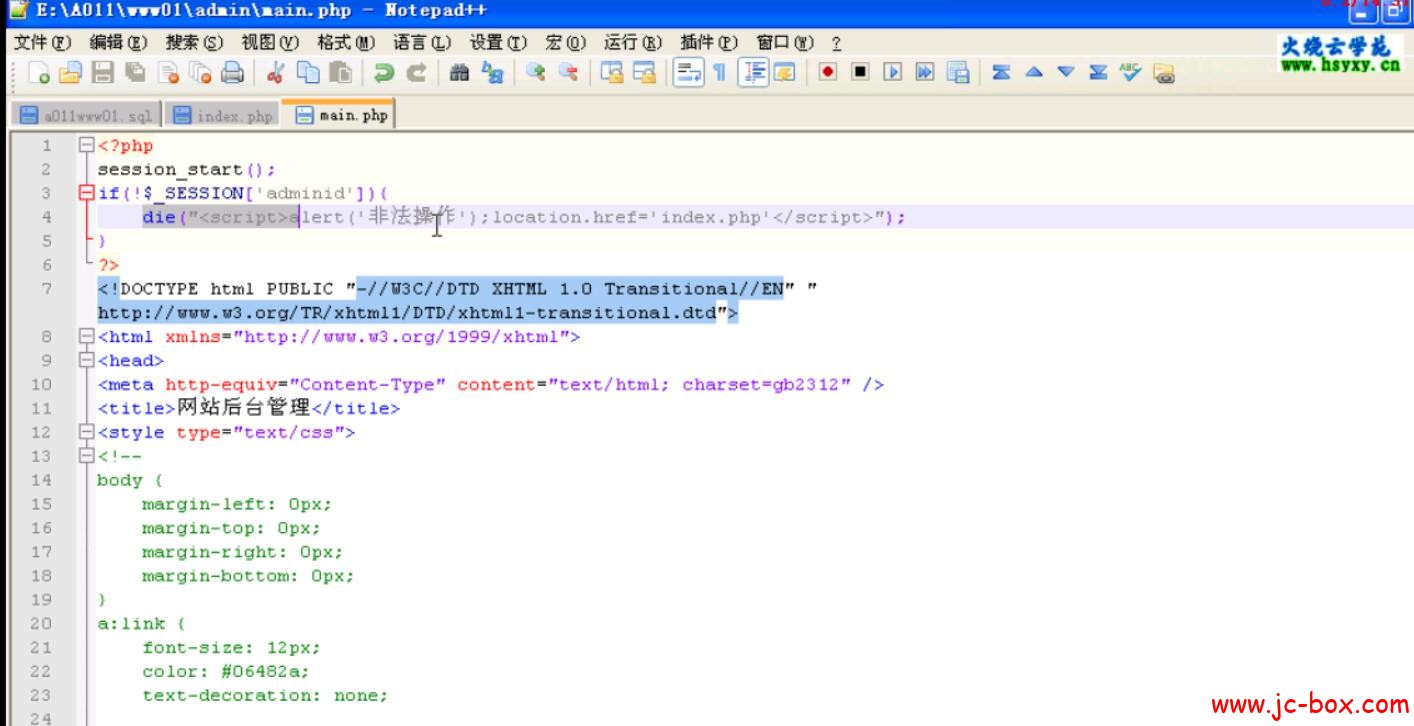
Task: Enable synchronized horizontal scrolling icon
Action: pyautogui.click(x=644, y=73)
